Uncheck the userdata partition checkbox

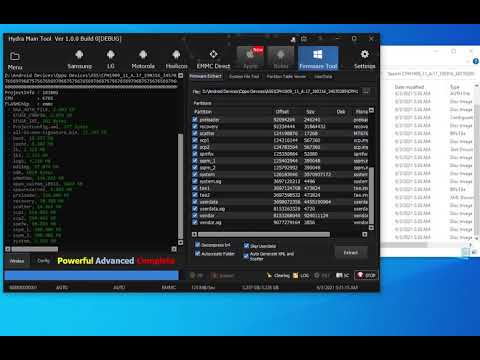195,202
